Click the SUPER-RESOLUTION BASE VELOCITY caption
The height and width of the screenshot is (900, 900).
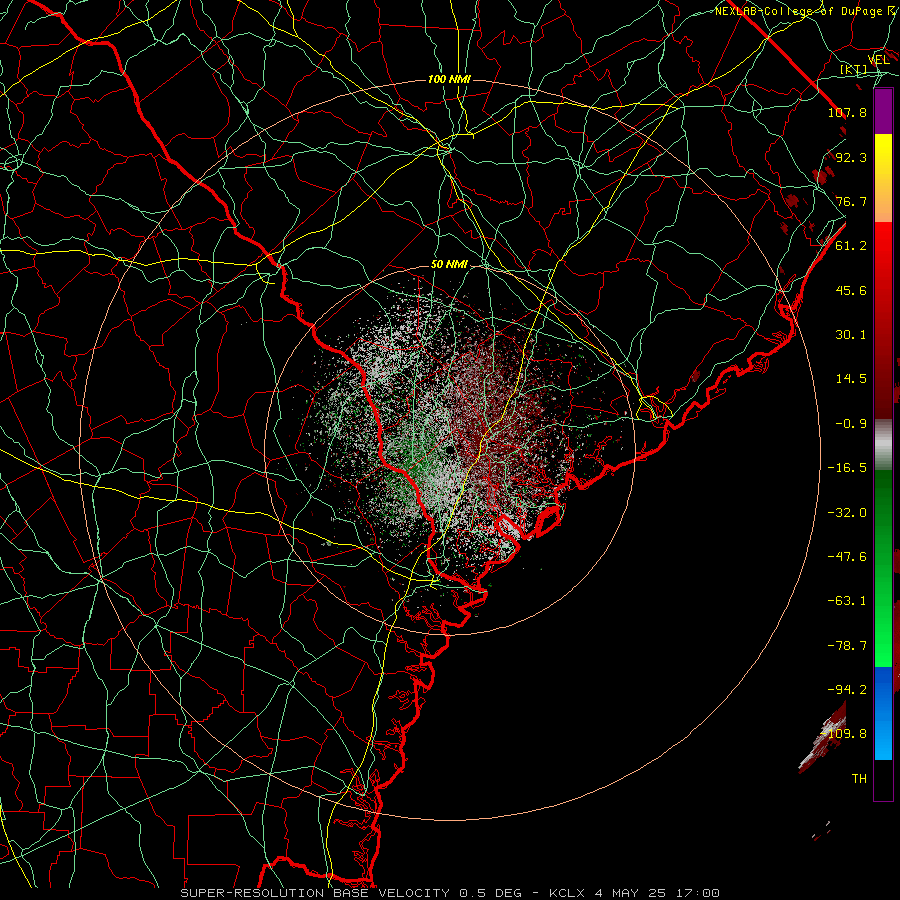[315, 893]
